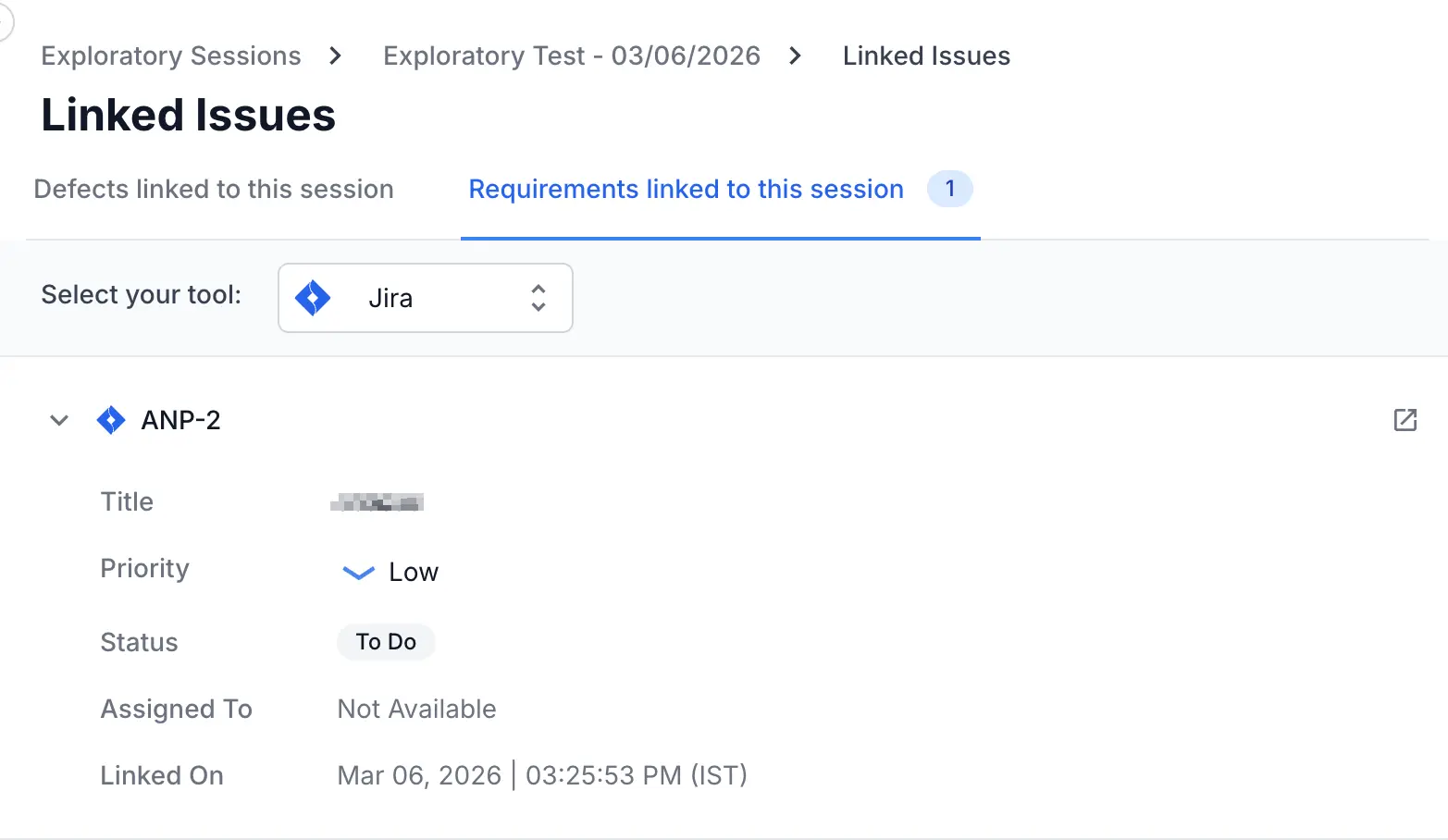This screenshot has width=1448, height=840.
Task: Click the Jira icon in the tool selector
Action: (312, 298)
